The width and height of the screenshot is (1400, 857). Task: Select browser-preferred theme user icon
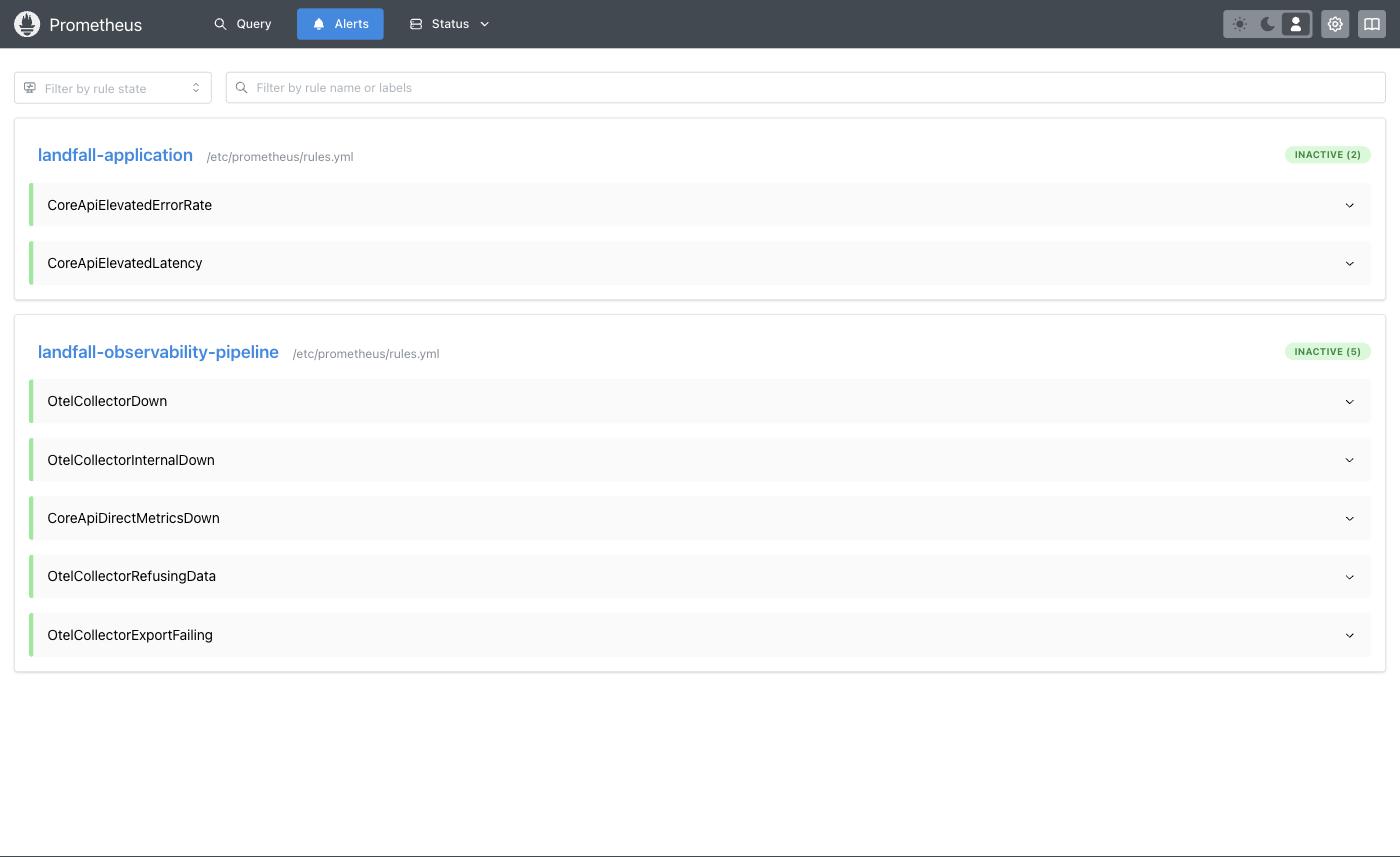[x=1296, y=24]
